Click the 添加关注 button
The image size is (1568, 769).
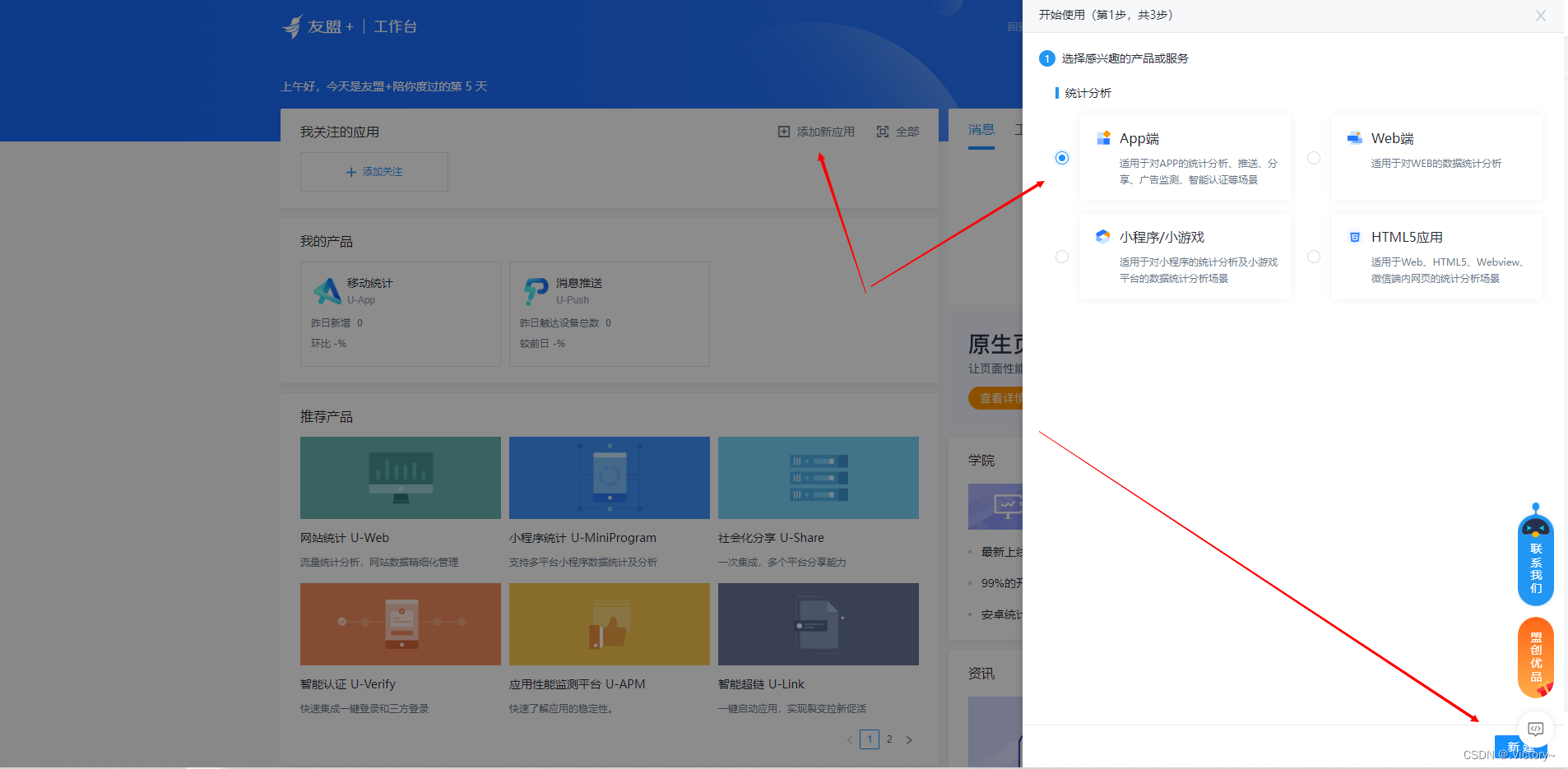click(x=374, y=172)
